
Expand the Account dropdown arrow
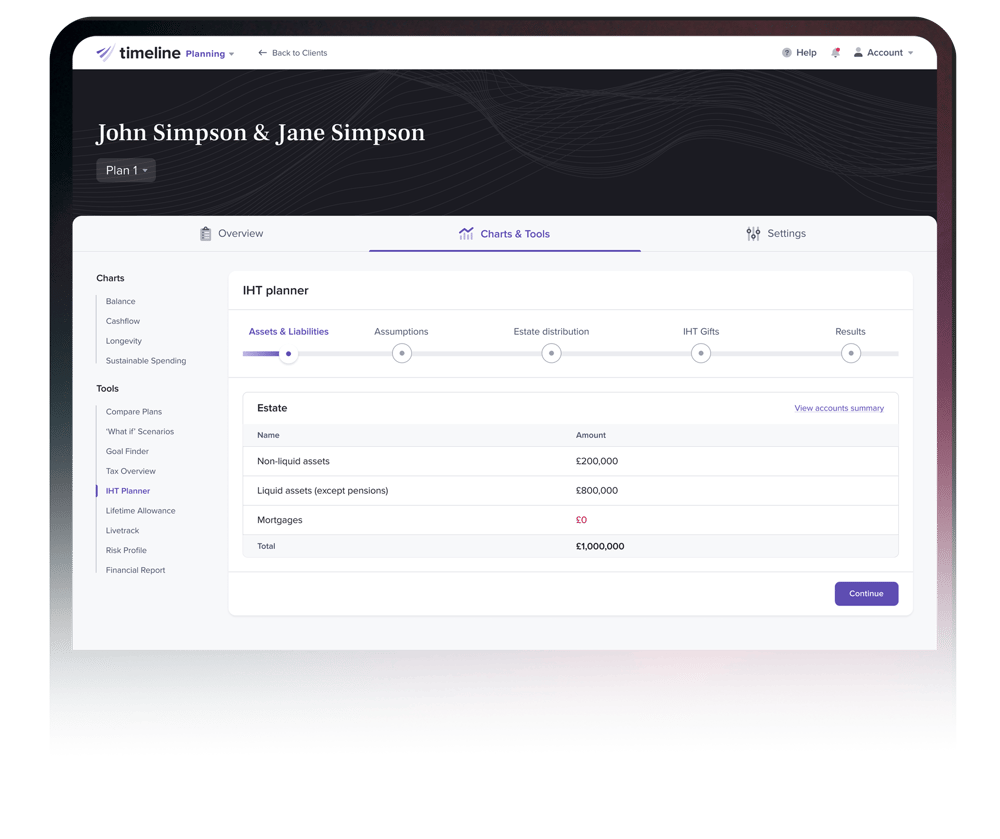pos(911,53)
